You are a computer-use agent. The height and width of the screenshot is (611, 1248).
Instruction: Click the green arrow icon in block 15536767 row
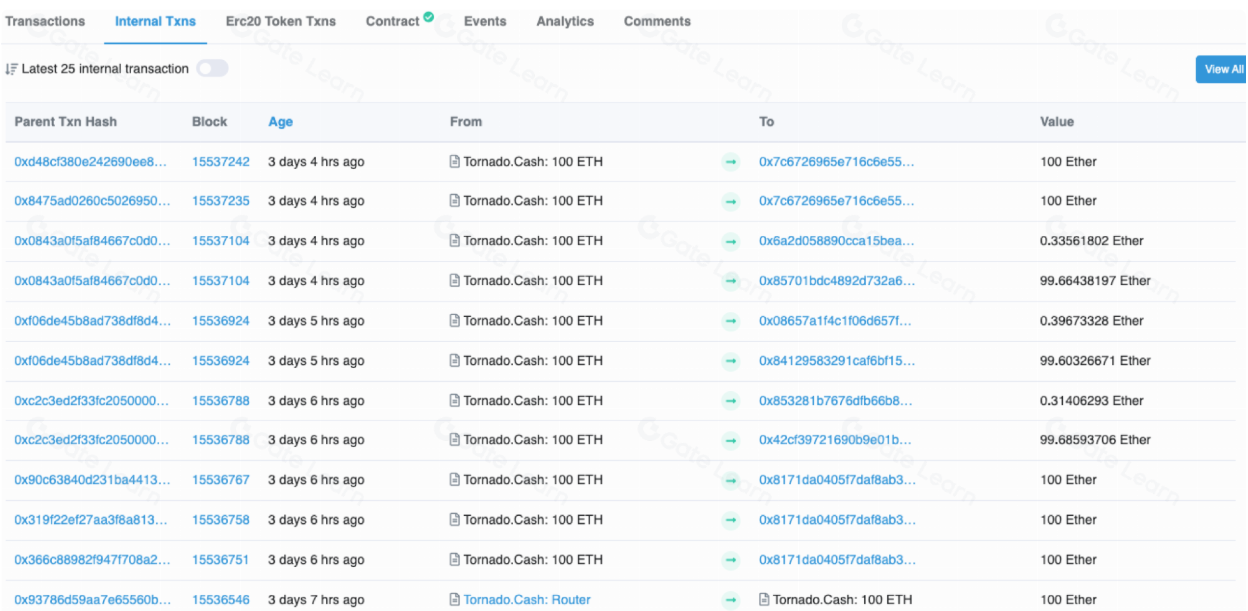[x=730, y=481]
